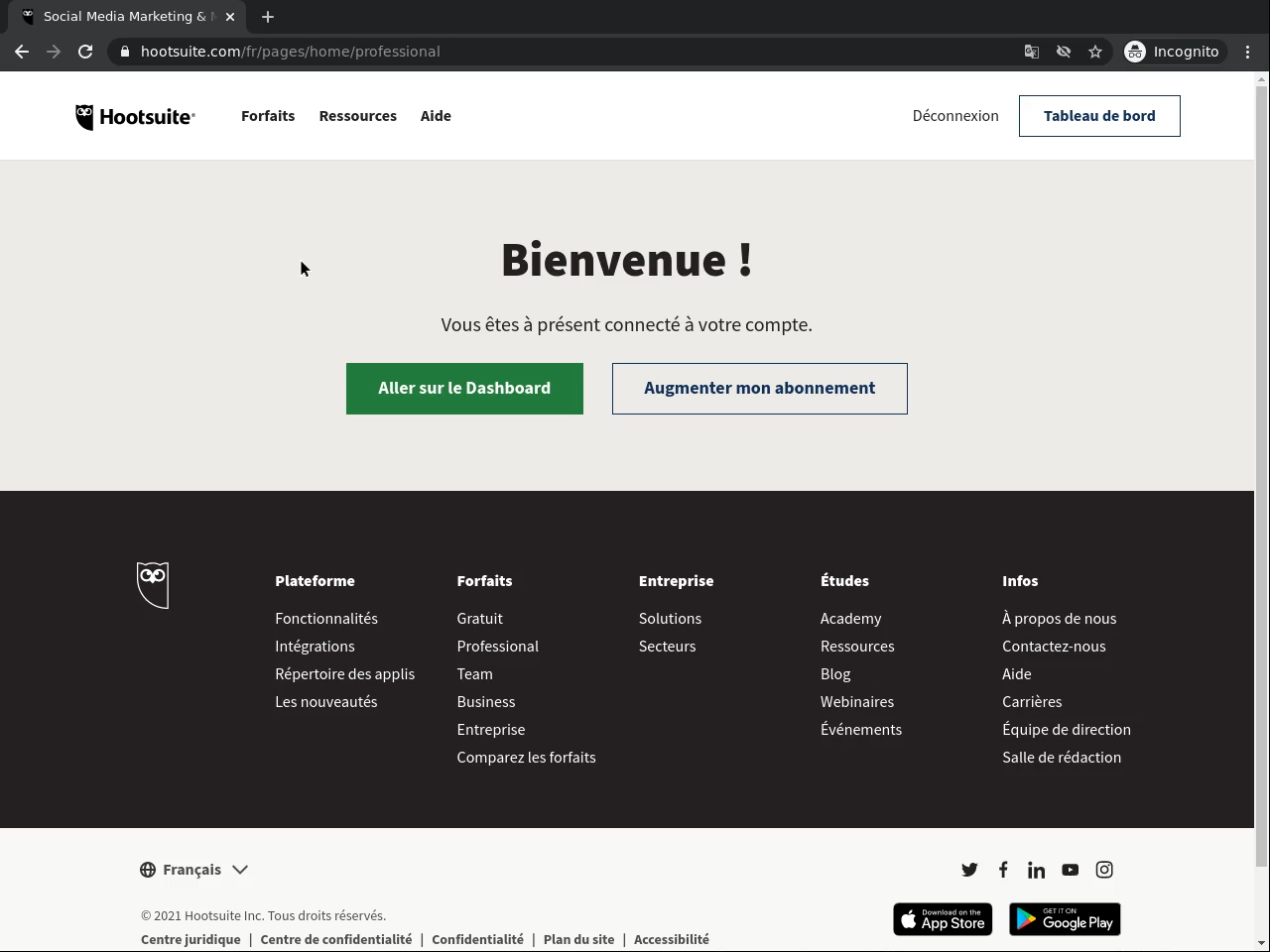View site information via the lock icon
This screenshot has width=1270, height=952.
tap(124, 52)
